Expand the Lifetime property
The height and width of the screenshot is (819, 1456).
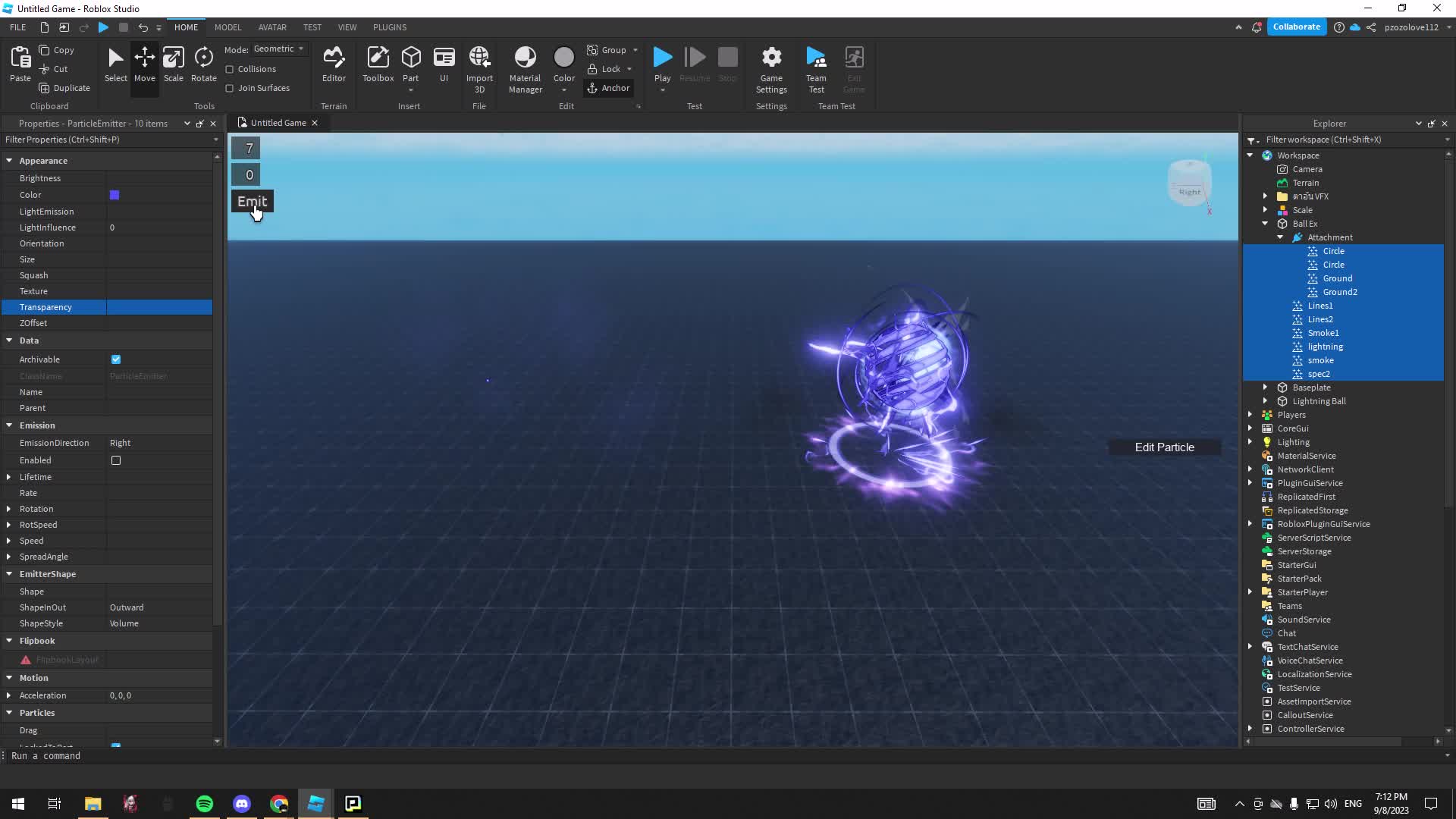click(x=8, y=477)
